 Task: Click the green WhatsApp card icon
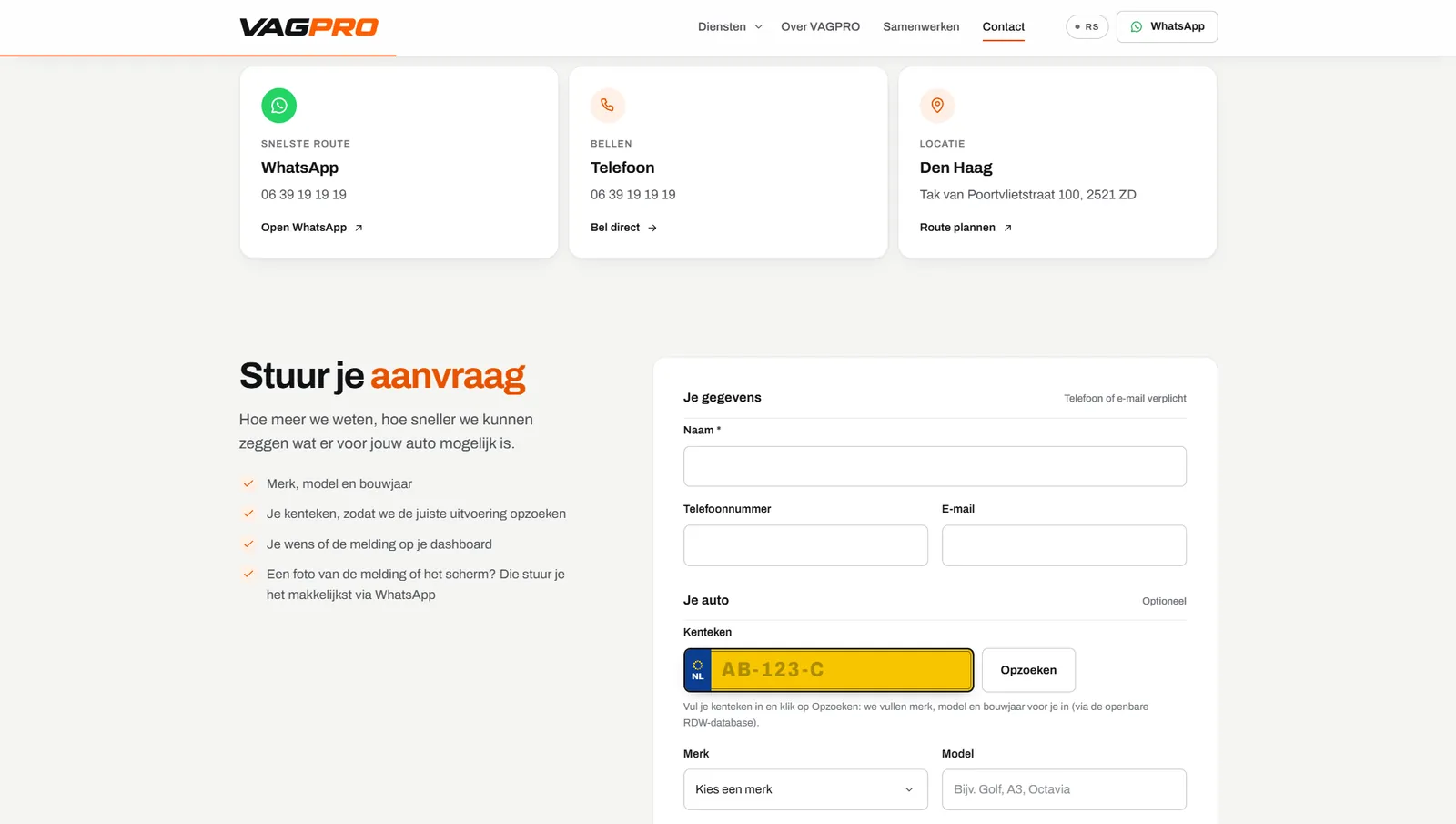279,106
